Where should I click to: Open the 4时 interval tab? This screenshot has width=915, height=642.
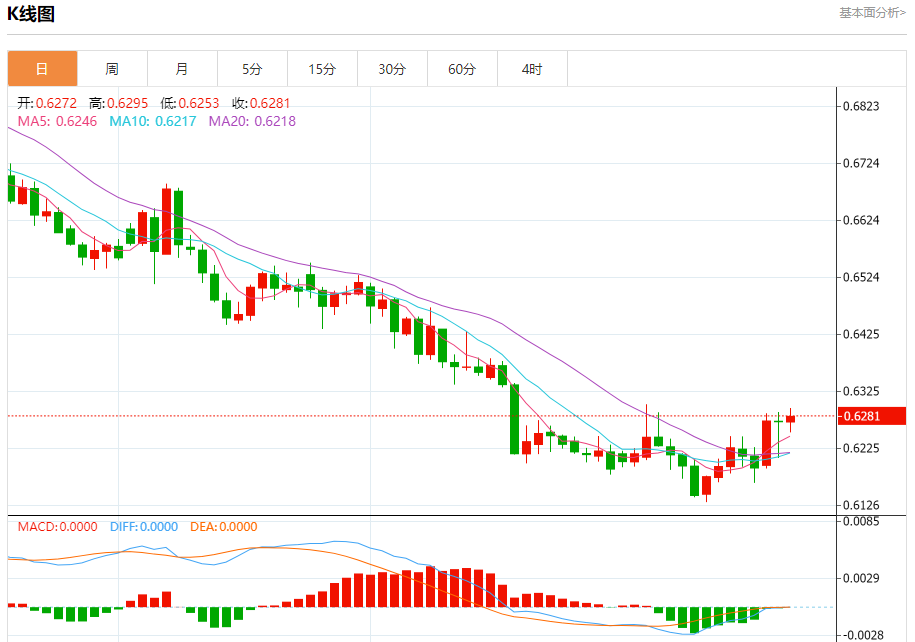point(532,69)
